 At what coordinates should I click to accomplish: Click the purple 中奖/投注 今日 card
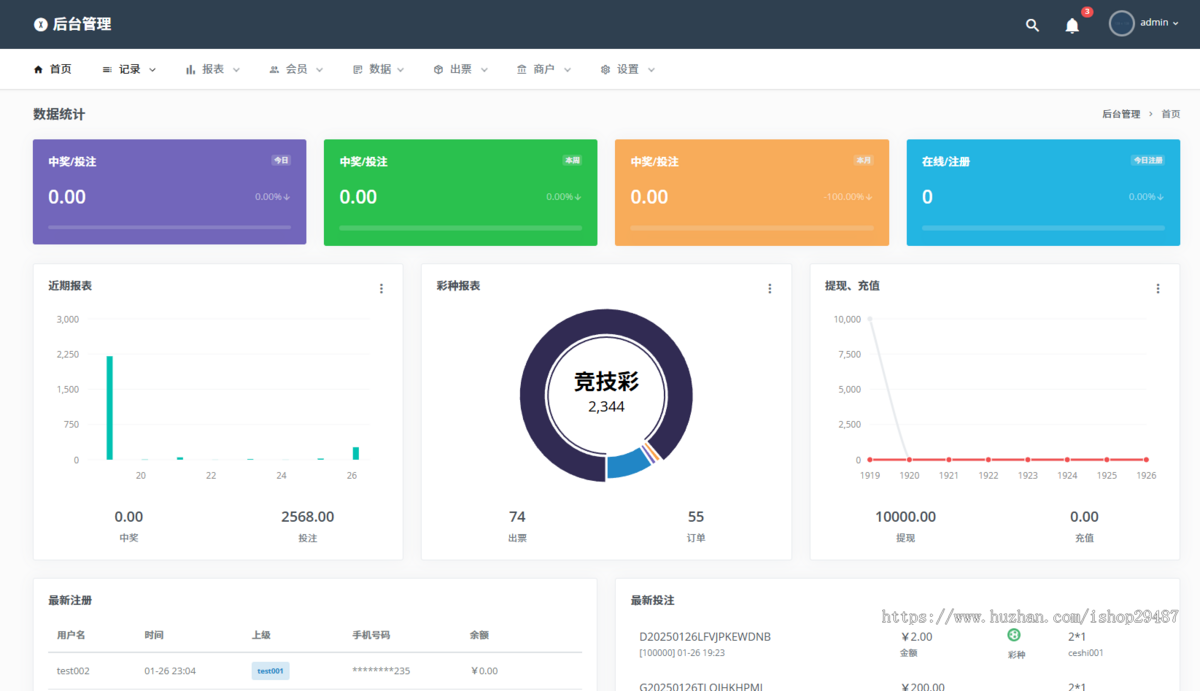170,192
